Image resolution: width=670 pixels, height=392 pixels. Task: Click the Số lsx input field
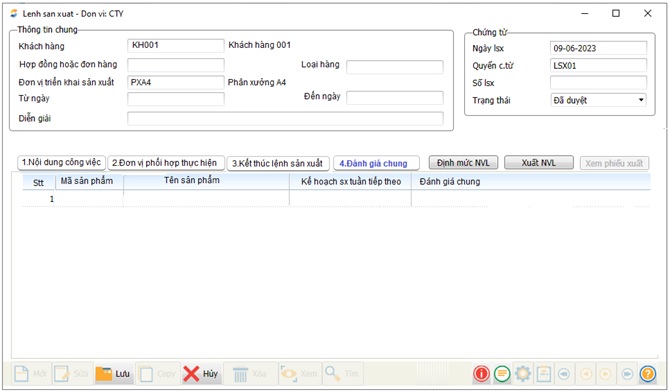coord(598,83)
